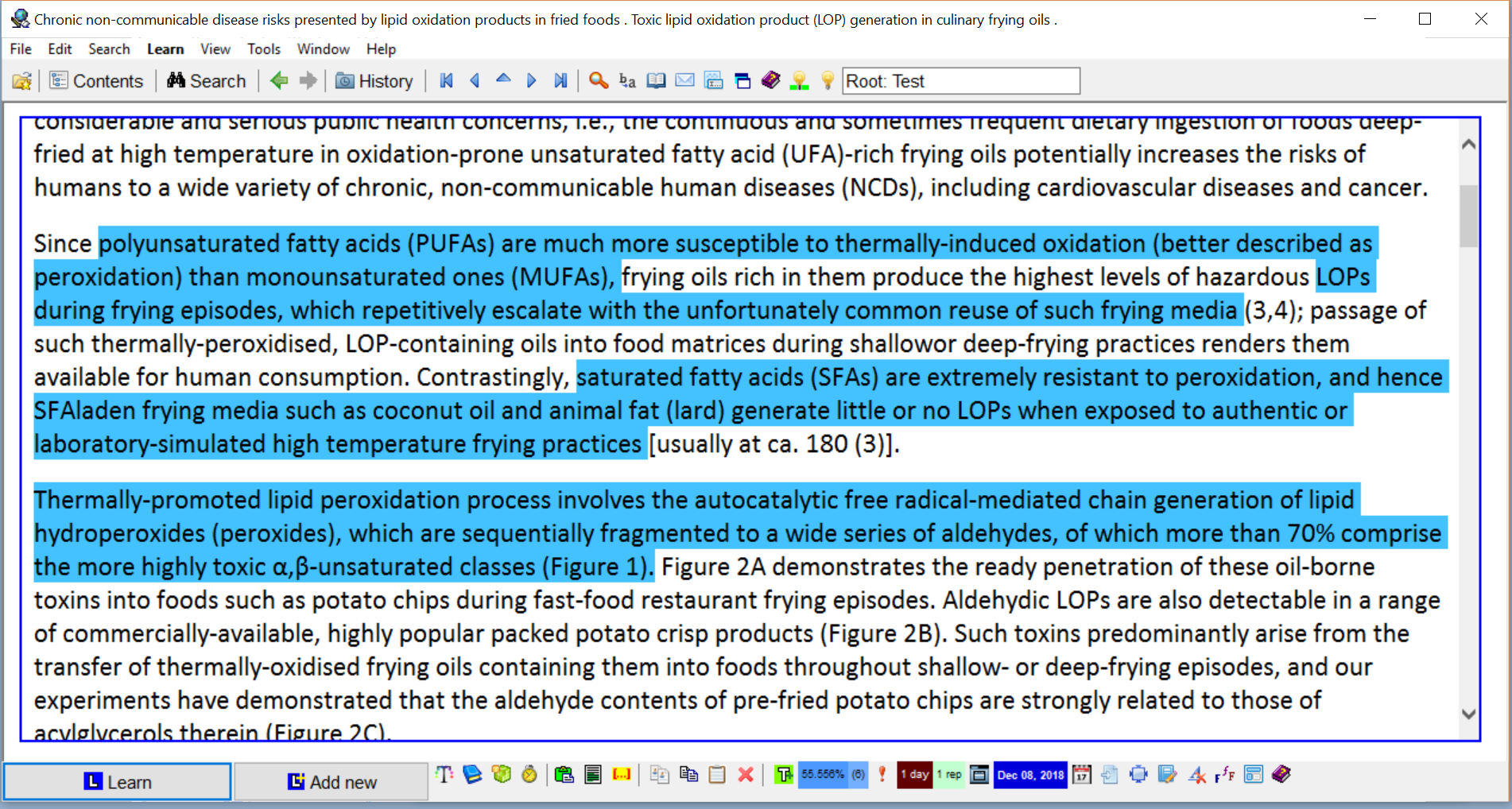This screenshot has width=1512, height=809.
Task: Click the open collection folder icon
Action: click(x=22, y=81)
